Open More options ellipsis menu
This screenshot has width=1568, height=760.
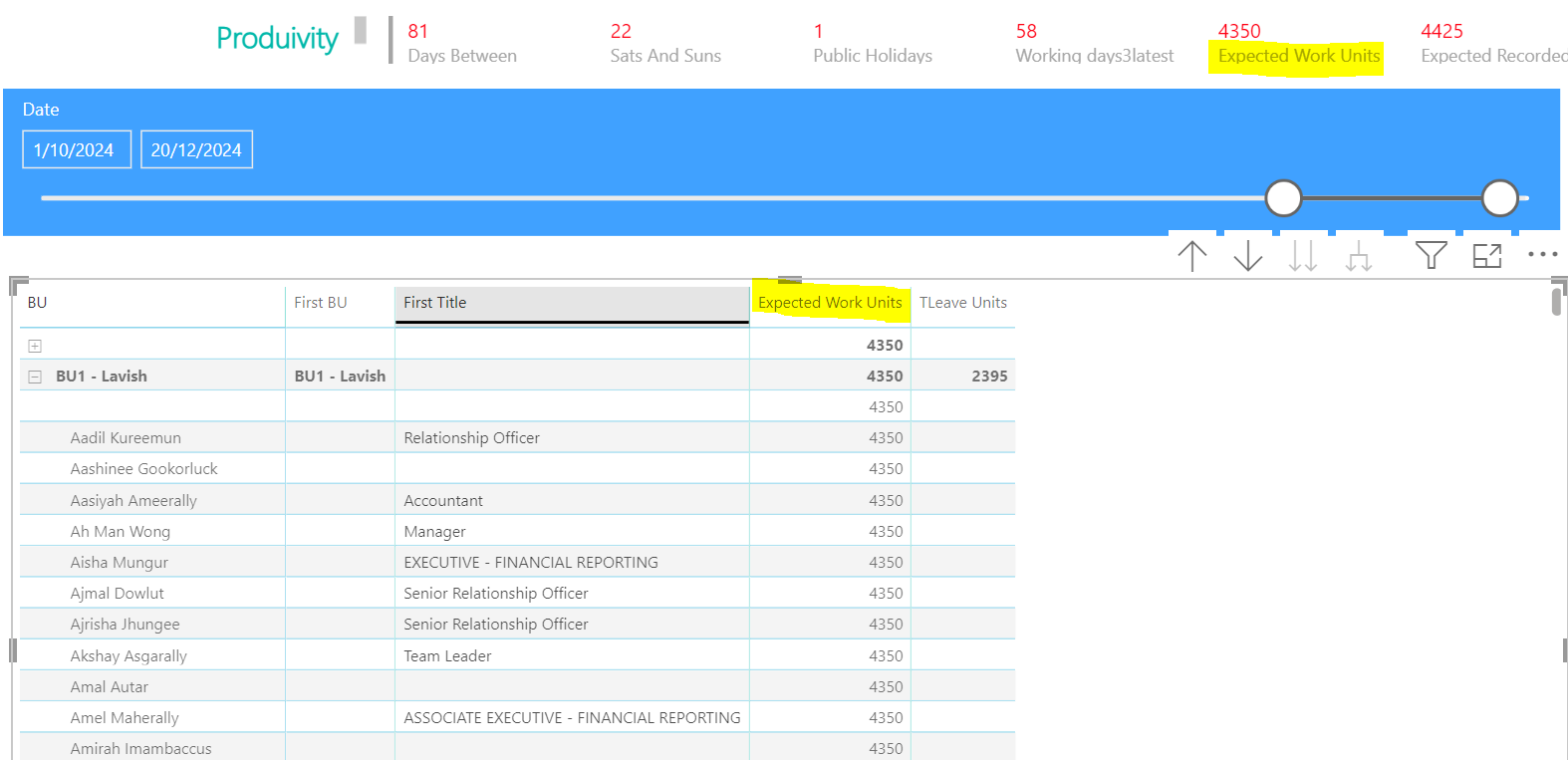[1543, 255]
